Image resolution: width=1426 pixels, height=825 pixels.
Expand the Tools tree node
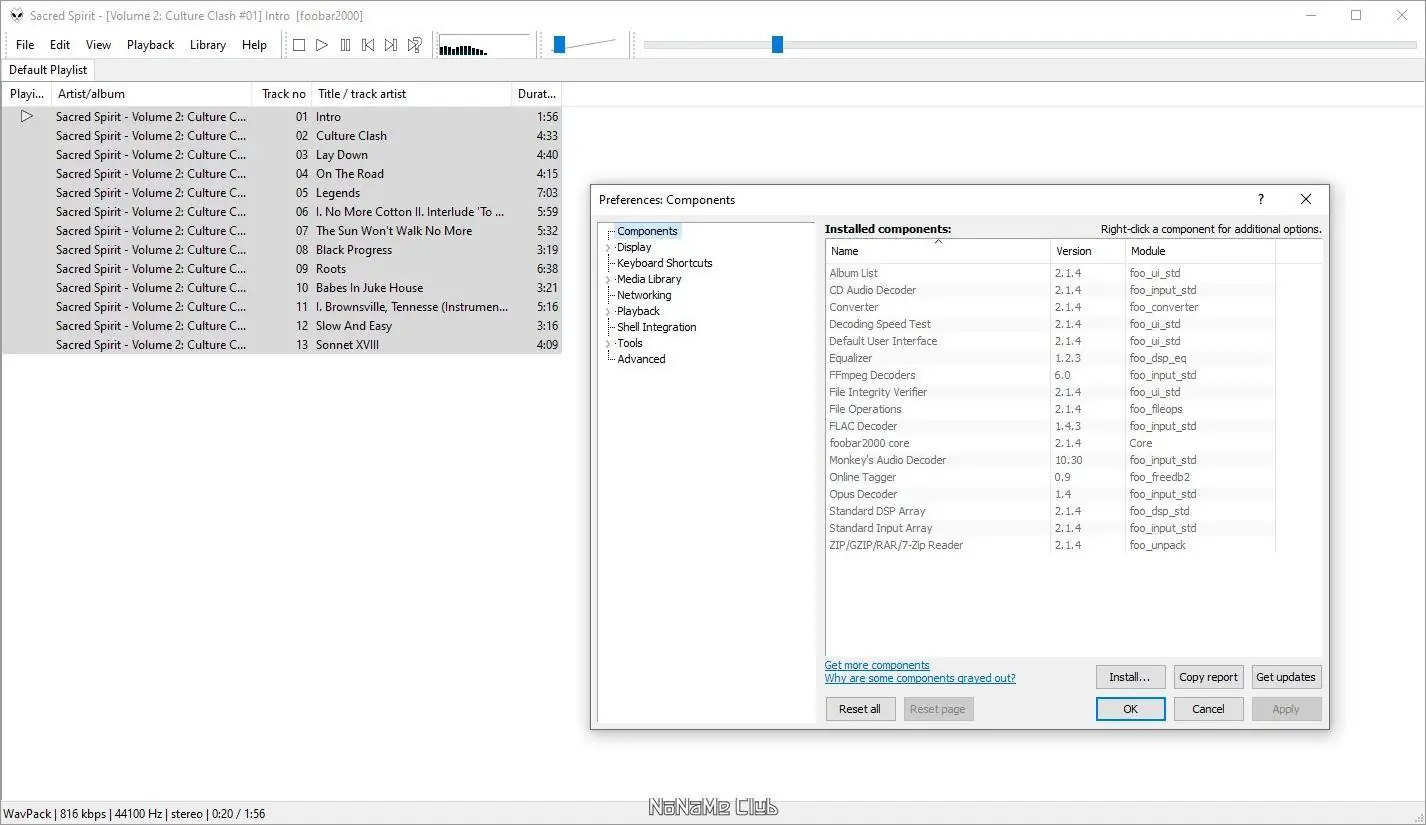(608, 343)
